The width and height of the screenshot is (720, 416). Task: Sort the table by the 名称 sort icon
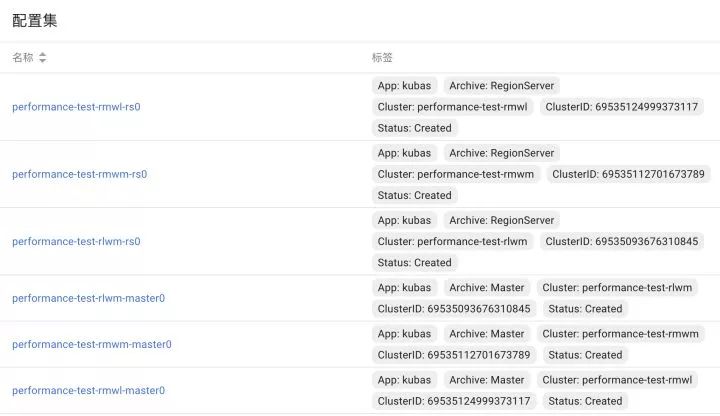43,58
